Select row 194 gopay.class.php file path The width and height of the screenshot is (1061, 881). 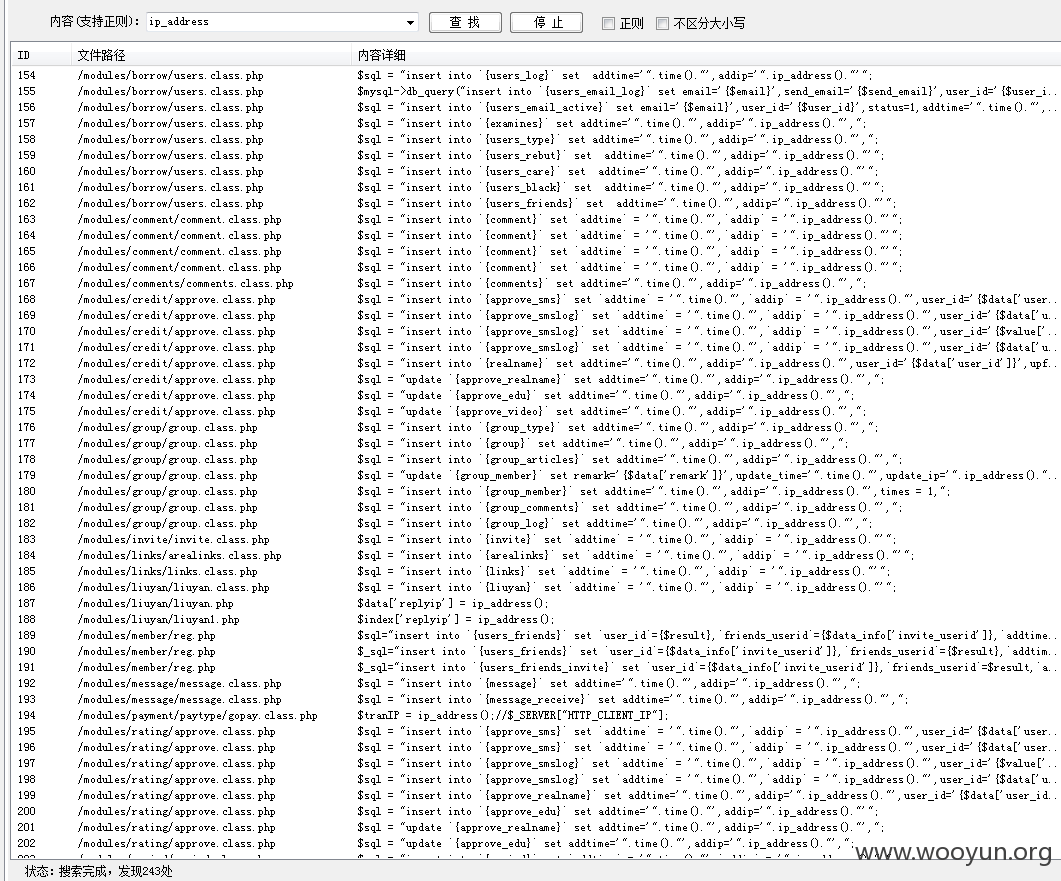[197, 716]
